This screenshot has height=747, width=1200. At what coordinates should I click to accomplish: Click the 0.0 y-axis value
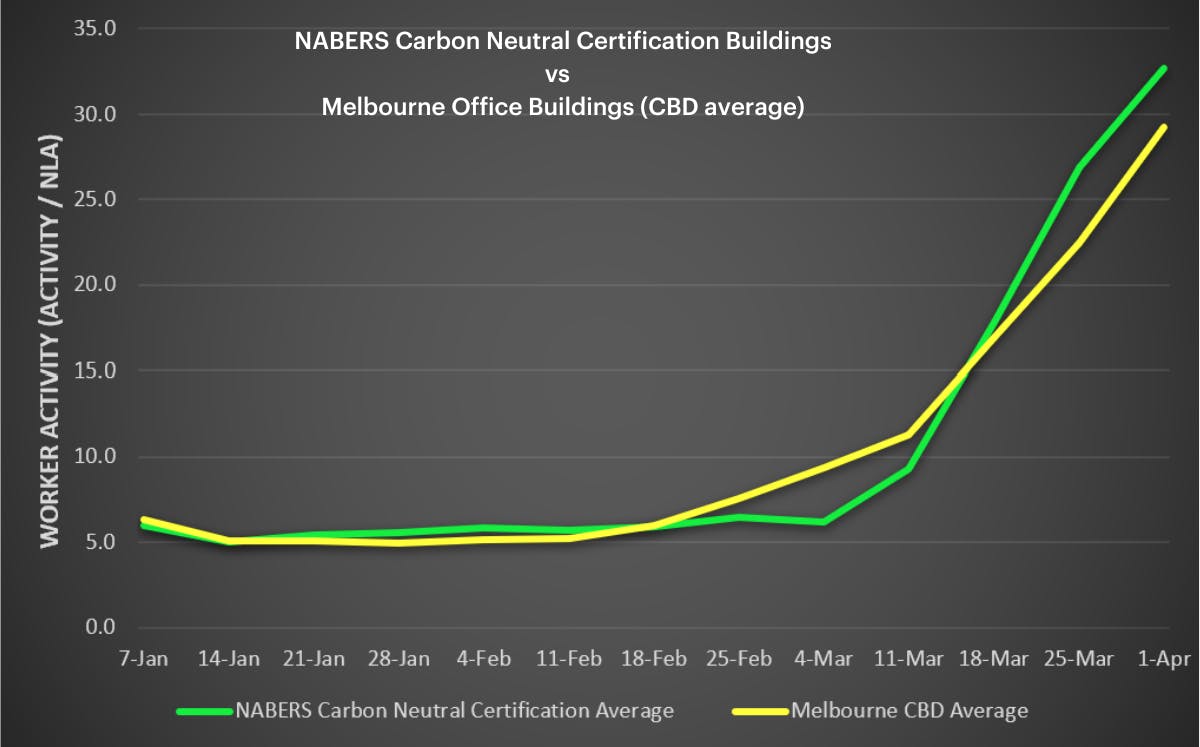pyautogui.click(x=101, y=628)
